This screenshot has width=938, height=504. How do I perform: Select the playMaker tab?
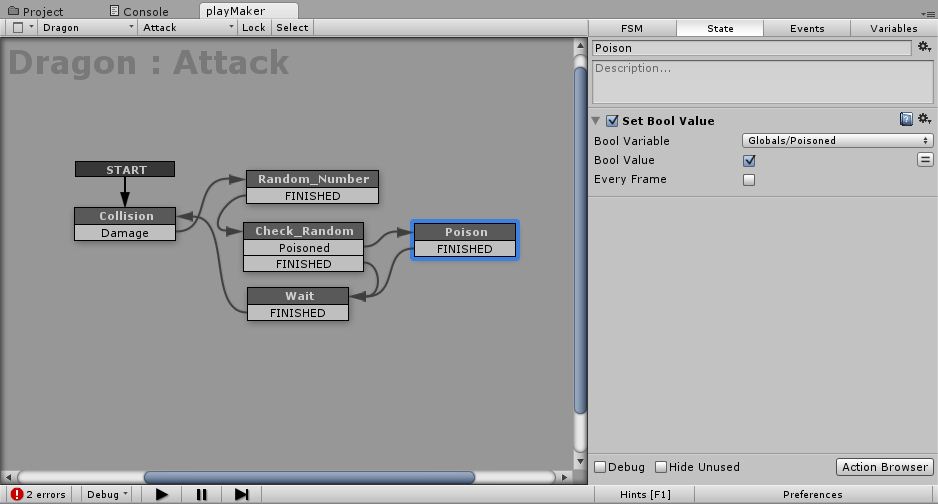pos(248,11)
